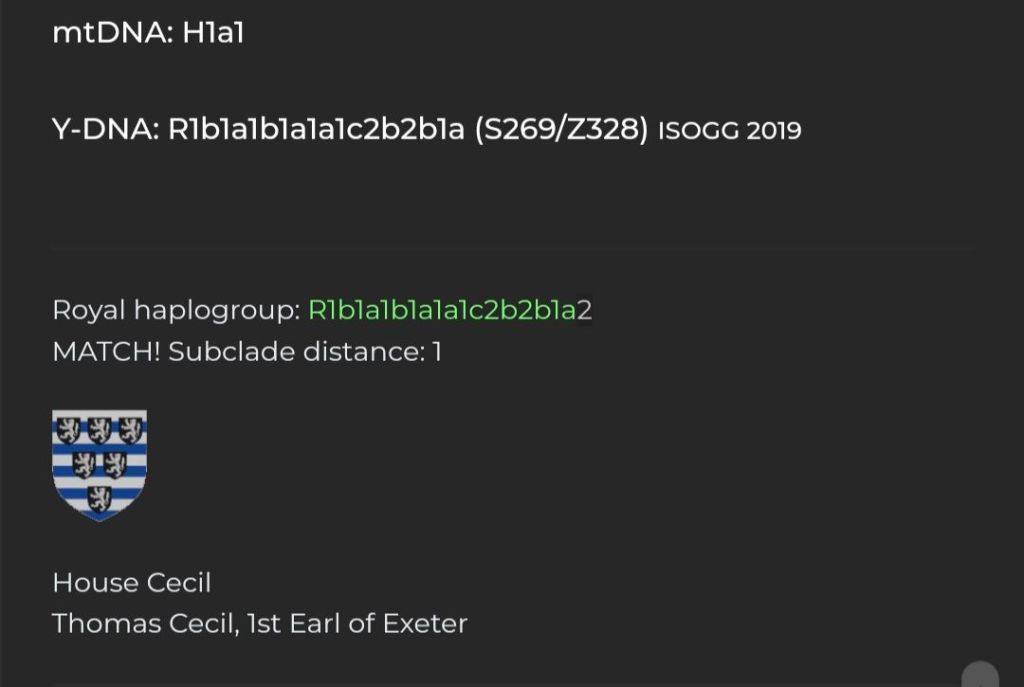Viewport: 1024px width, 687px height.
Task: Click the trailing white 2 after green haplogroup
Action: point(586,310)
